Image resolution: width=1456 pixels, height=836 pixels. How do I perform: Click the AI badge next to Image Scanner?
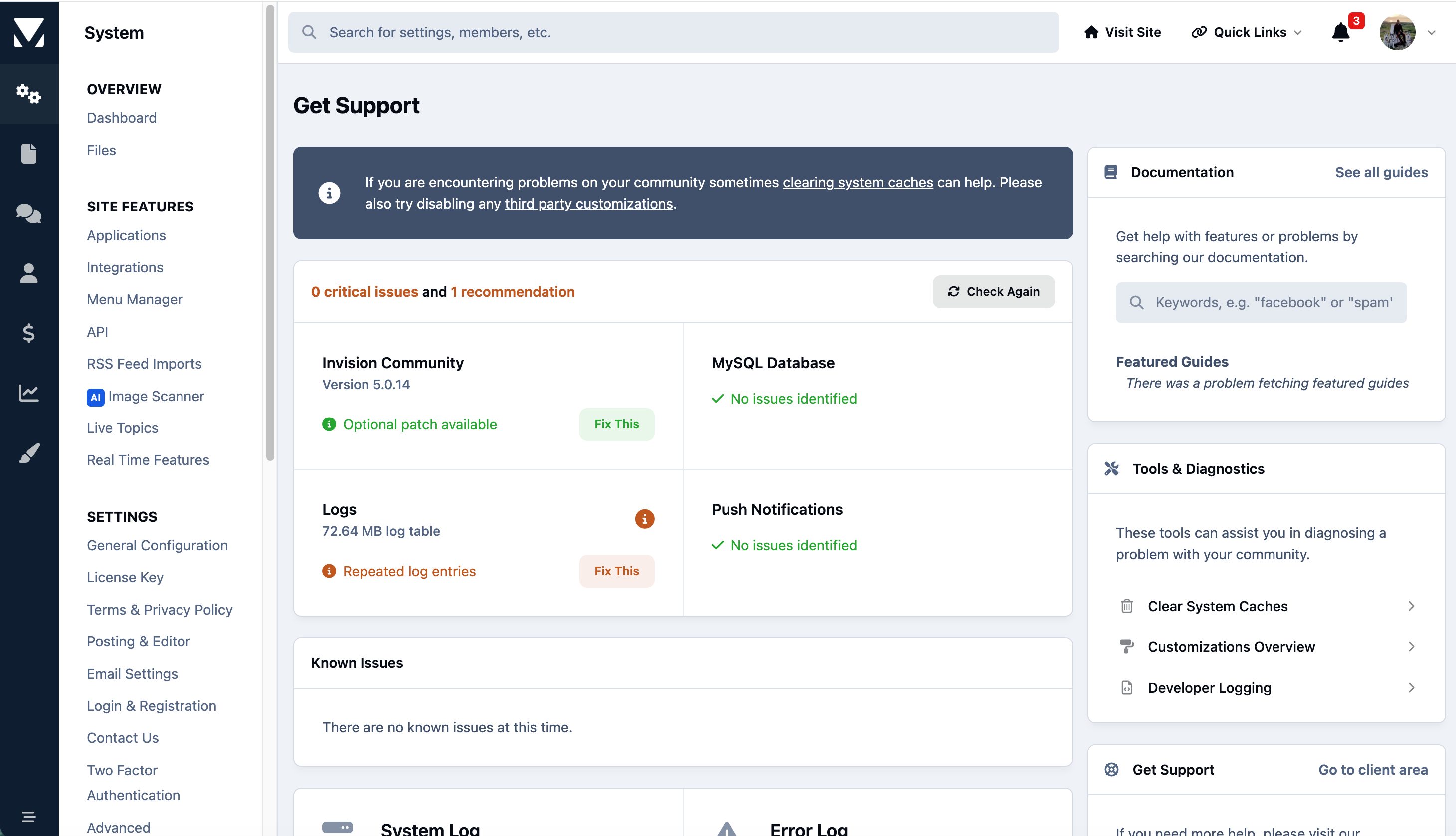point(95,397)
